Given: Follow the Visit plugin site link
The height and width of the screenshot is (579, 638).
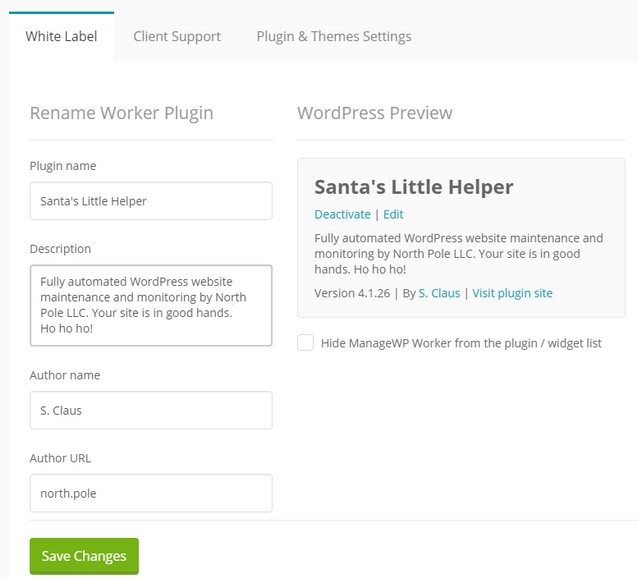Looking at the screenshot, I should 512,293.
